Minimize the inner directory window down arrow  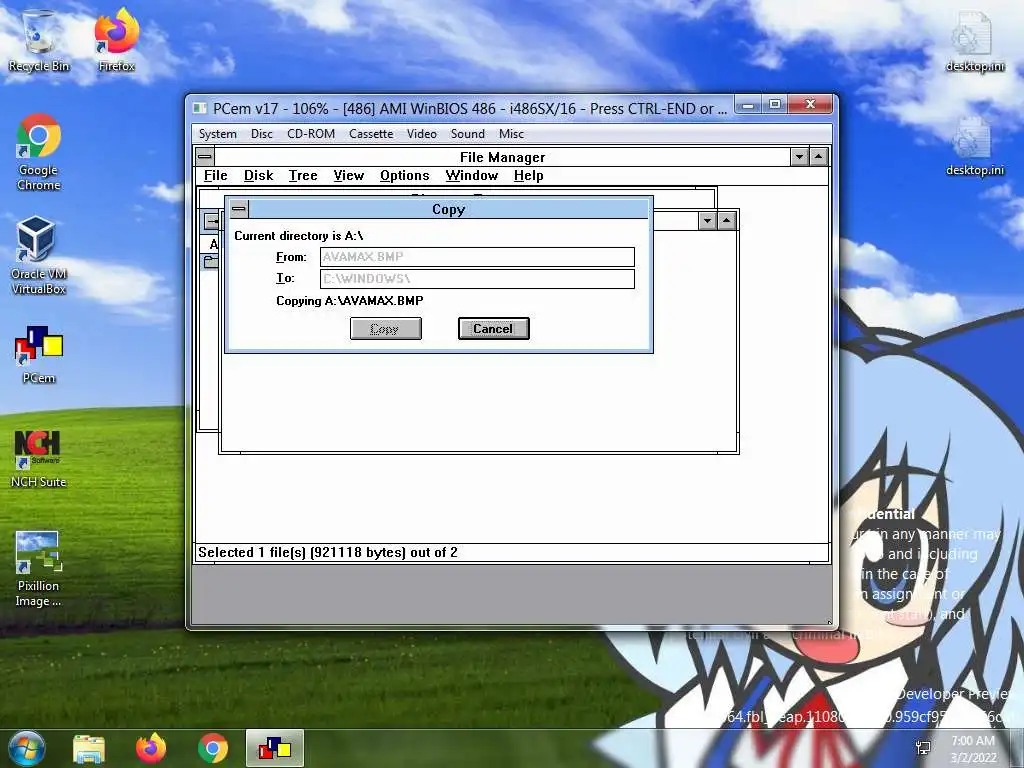pos(707,221)
